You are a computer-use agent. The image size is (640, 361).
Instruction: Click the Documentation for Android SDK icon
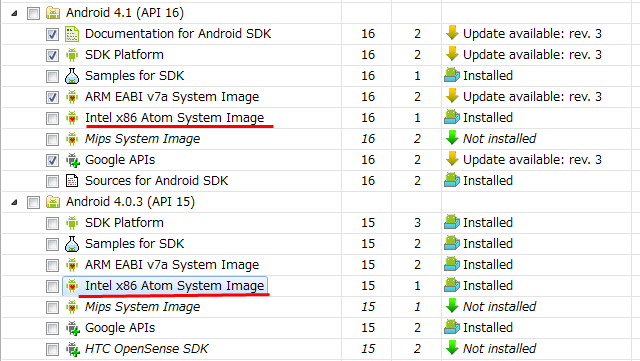pos(72,34)
